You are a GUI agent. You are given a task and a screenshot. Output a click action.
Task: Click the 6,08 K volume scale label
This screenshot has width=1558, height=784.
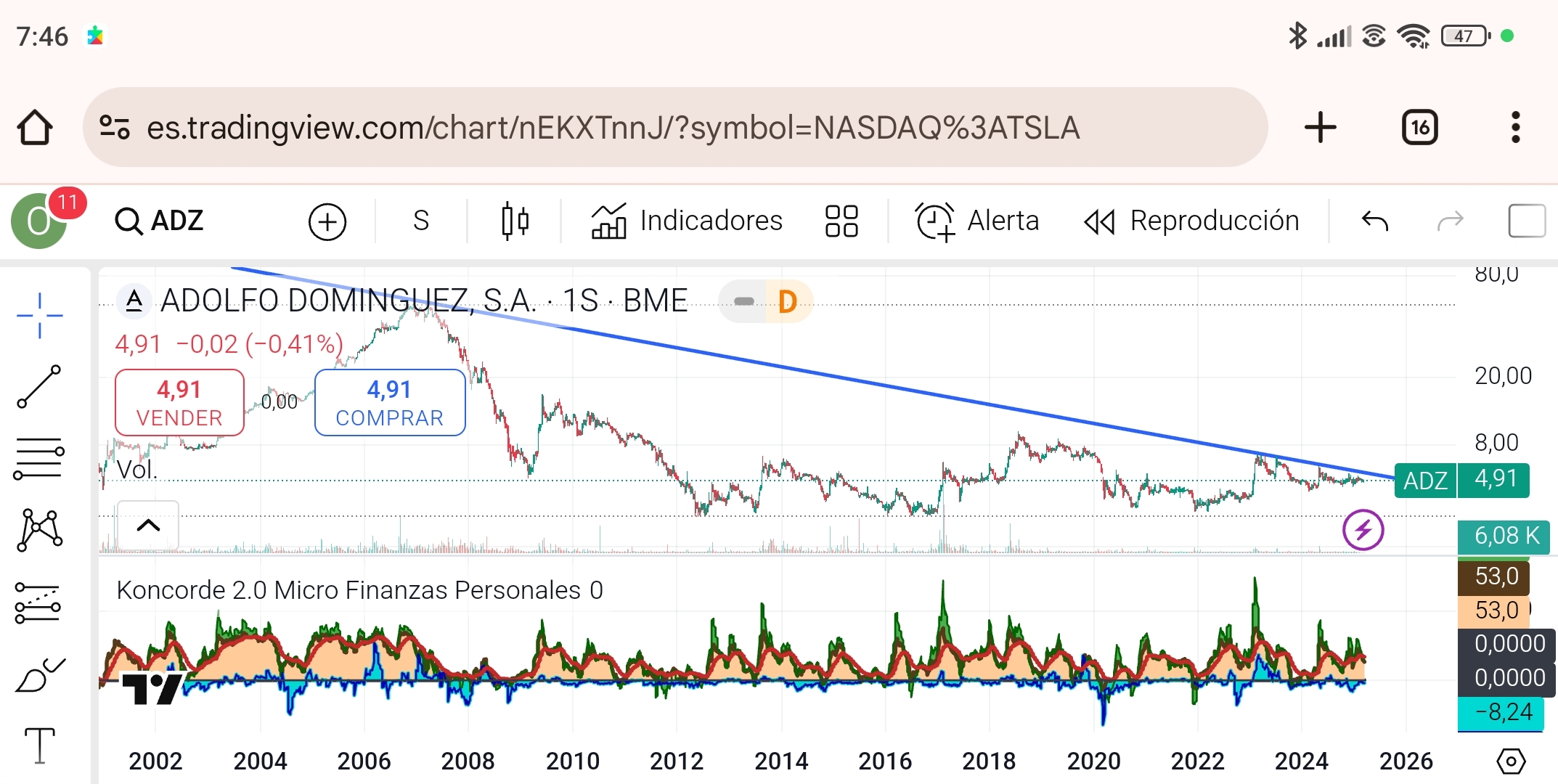[x=1504, y=536]
